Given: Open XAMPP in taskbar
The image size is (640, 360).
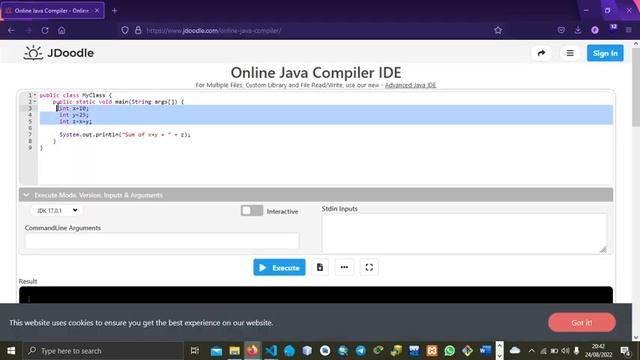Looking at the screenshot, I should 432,351.
